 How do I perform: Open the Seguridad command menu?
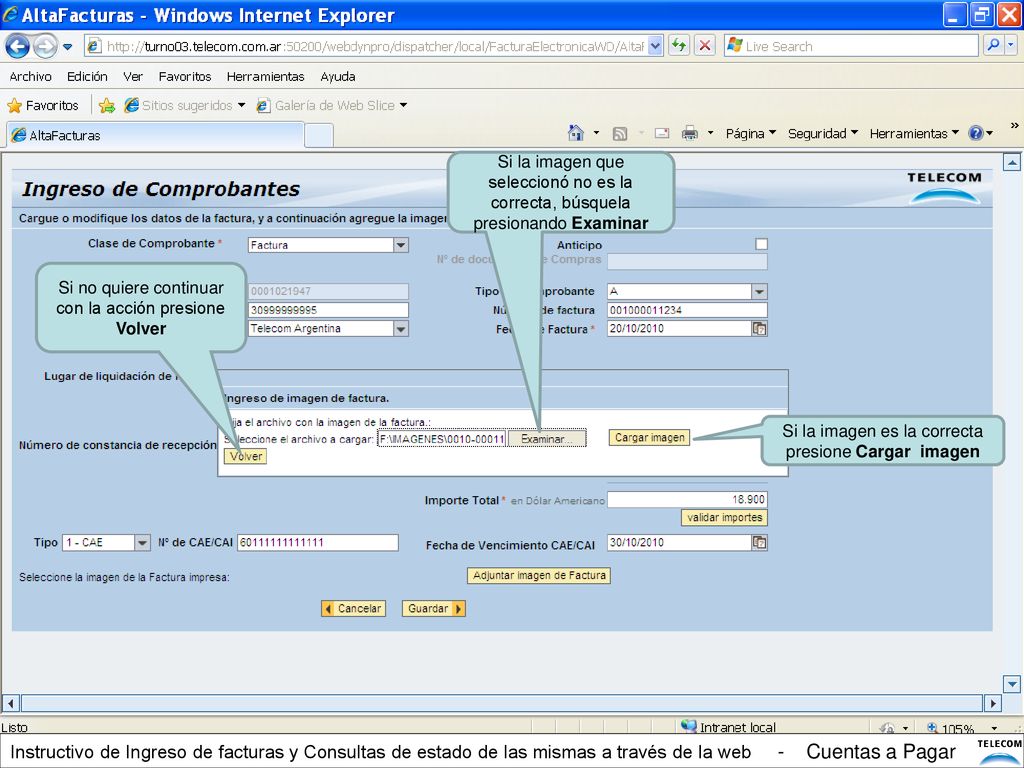pyautogui.click(x=823, y=133)
